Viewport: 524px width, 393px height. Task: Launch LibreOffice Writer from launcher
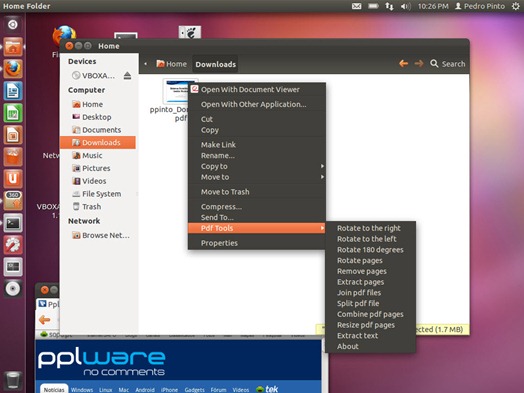tap(13, 91)
